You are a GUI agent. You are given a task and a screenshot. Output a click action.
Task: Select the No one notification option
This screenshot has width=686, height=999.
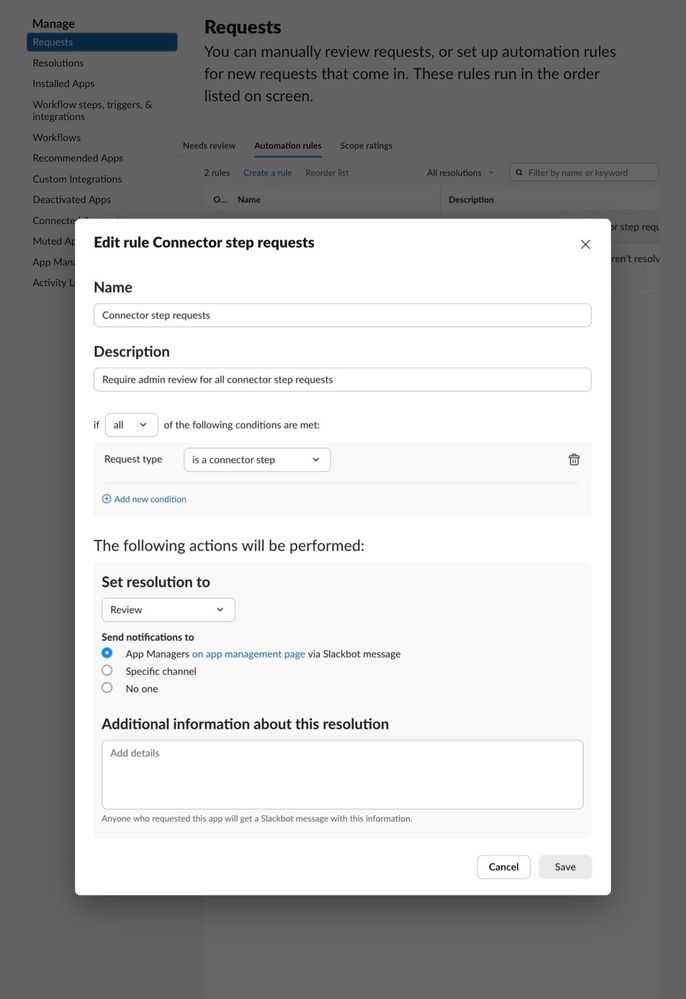pyautogui.click(x=107, y=687)
